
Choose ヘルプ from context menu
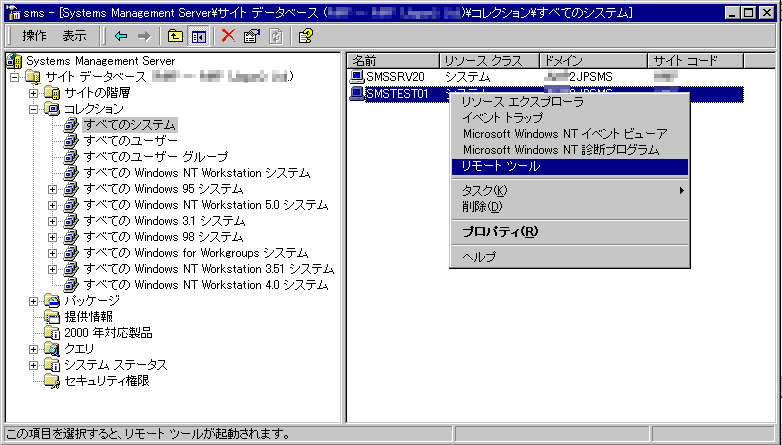click(x=570, y=257)
